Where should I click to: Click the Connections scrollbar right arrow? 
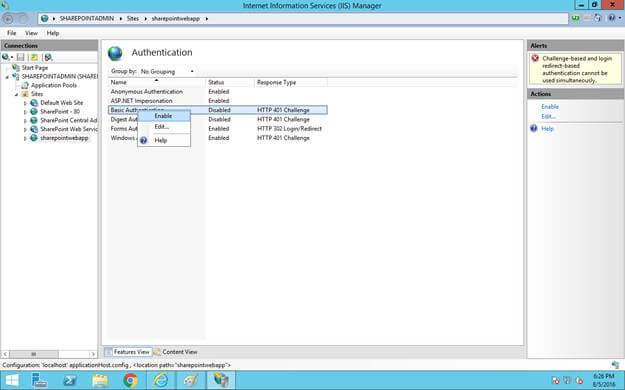(93, 354)
